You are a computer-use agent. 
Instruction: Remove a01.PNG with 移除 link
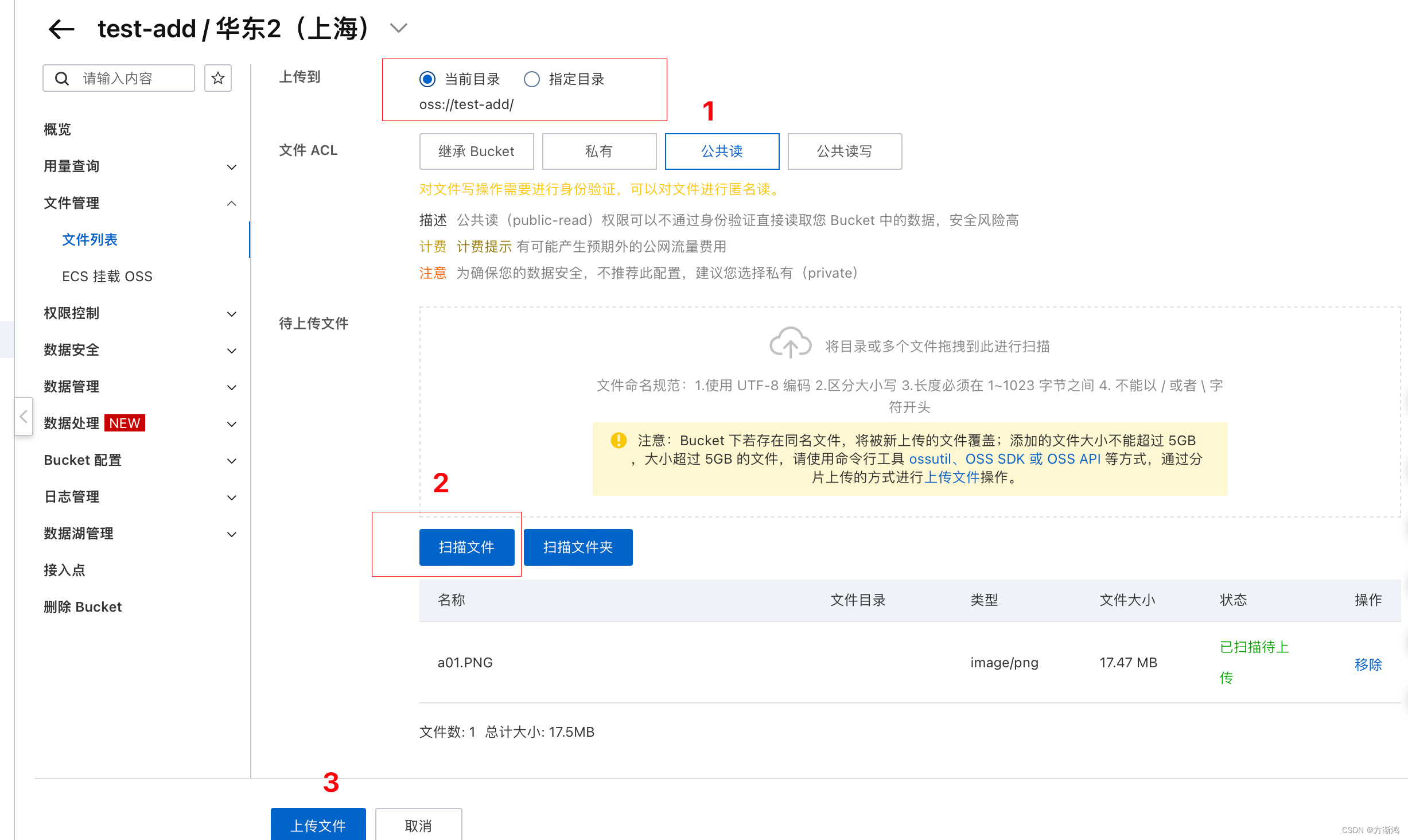pos(1368,664)
